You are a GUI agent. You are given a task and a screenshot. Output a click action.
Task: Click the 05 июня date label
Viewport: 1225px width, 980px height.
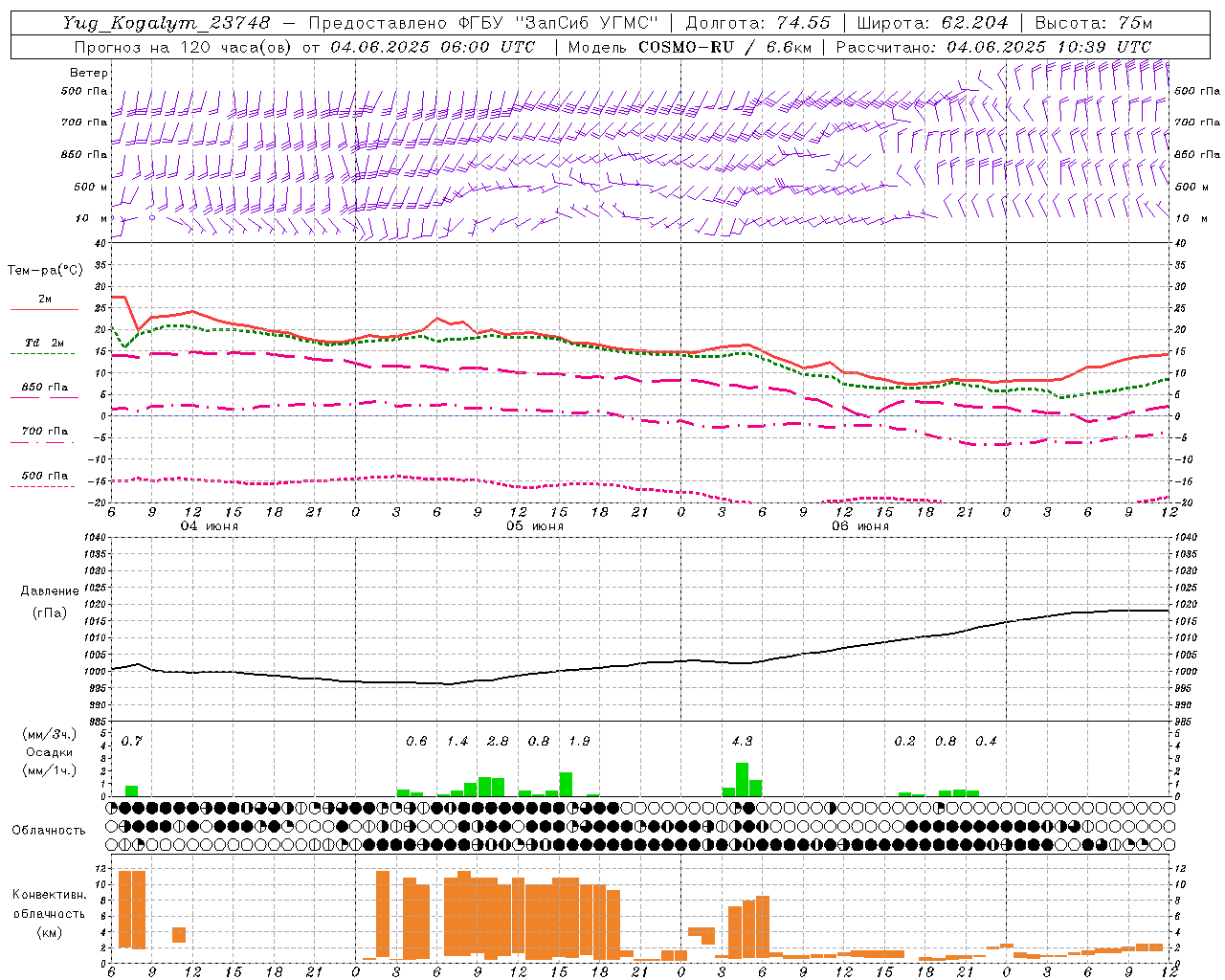tap(535, 526)
